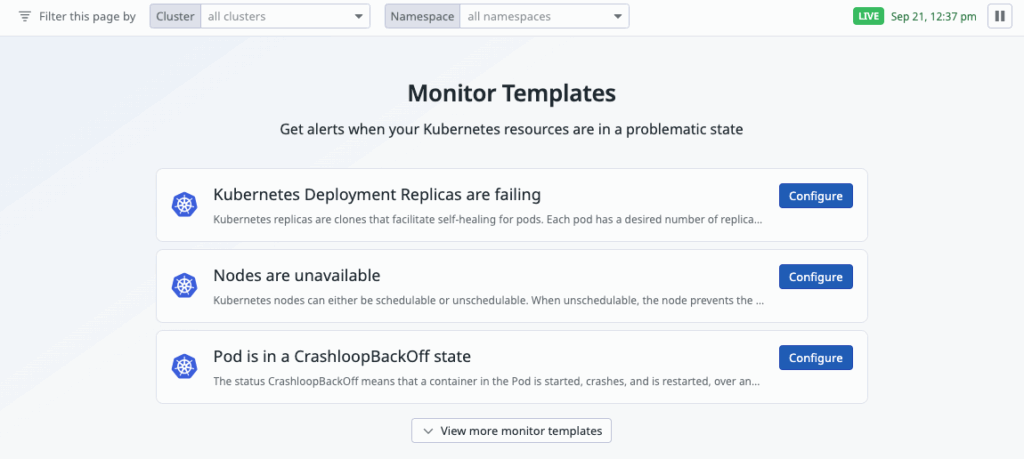
Task: Expand View more monitor templates
Action: [x=511, y=431]
